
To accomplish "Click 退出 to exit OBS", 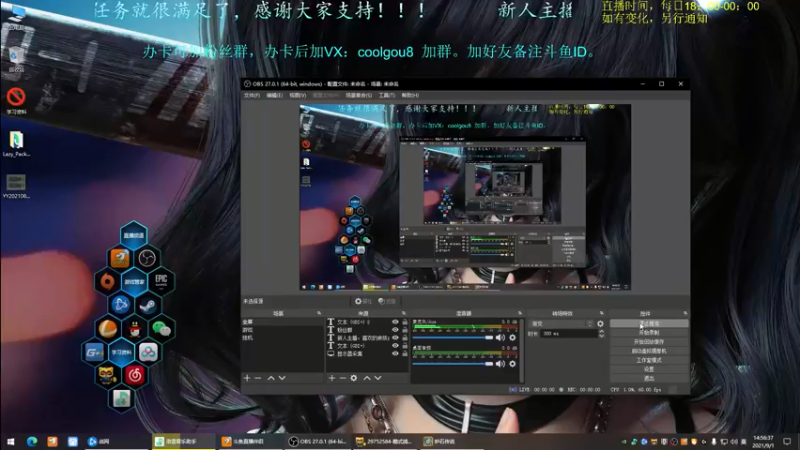I will click(x=649, y=379).
